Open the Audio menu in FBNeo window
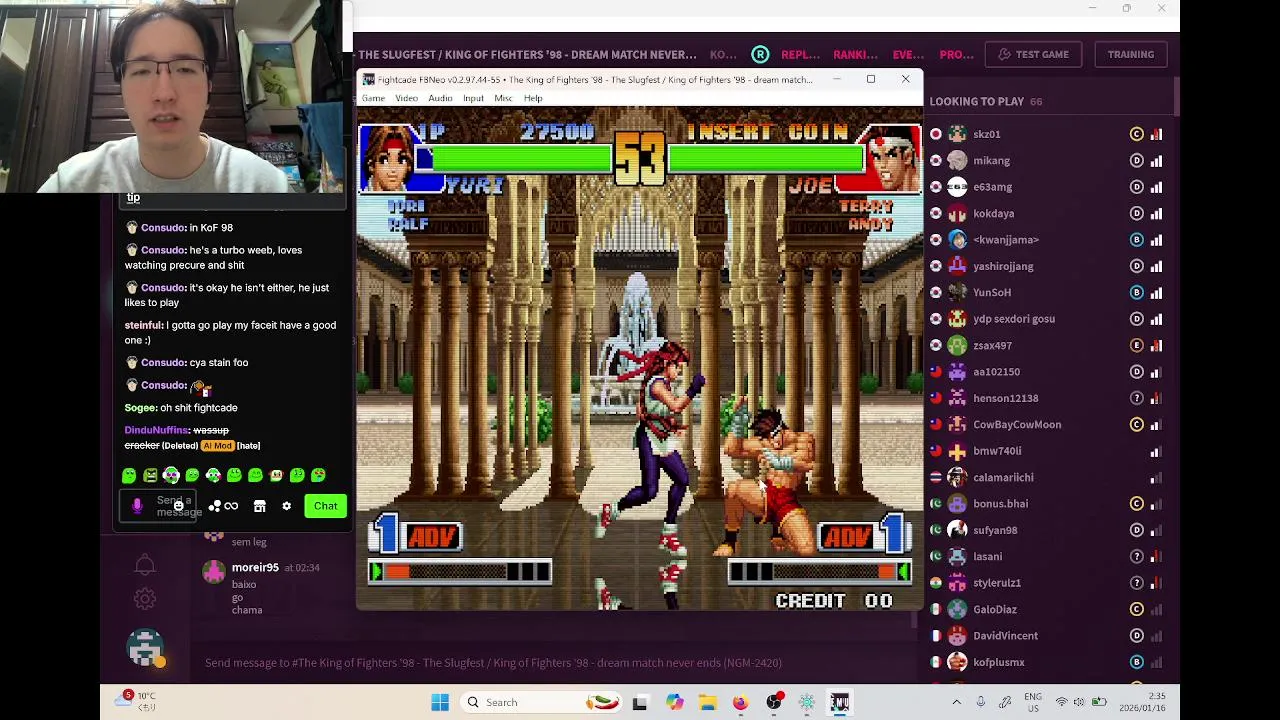 (440, 98)
